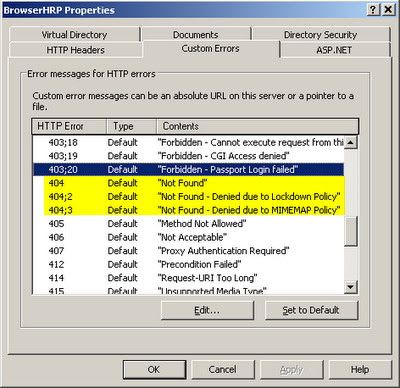Image resolution: width=400 pixels, height=388 pixels.
Task: Select the 404;2 Lockdown Policy row
Action: pos(188,197)
